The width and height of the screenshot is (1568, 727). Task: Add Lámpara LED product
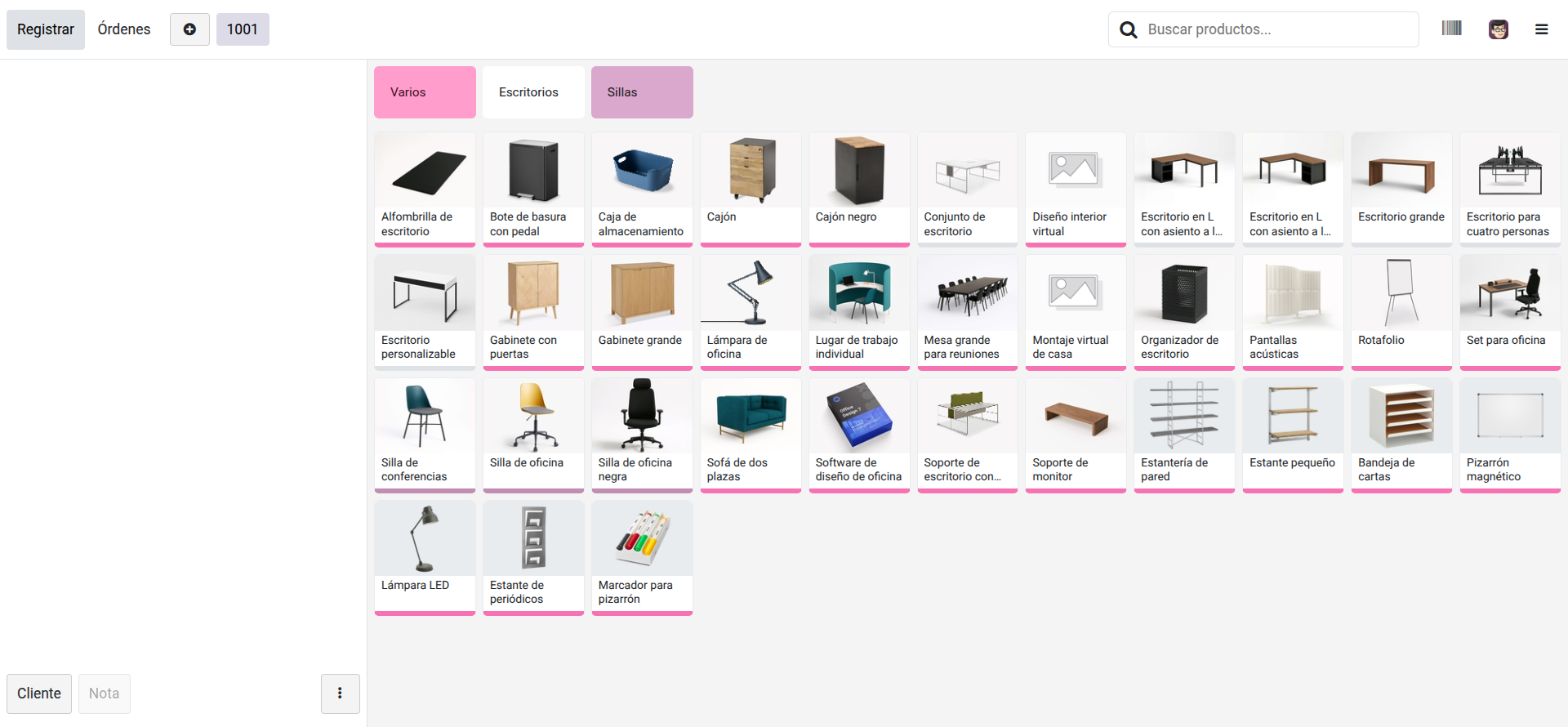(425, 557)
